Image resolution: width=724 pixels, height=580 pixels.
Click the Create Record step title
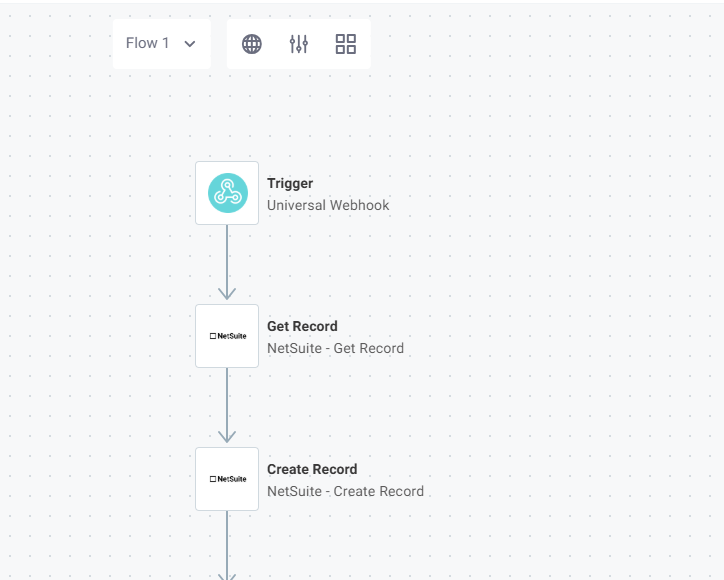point(312,470)
